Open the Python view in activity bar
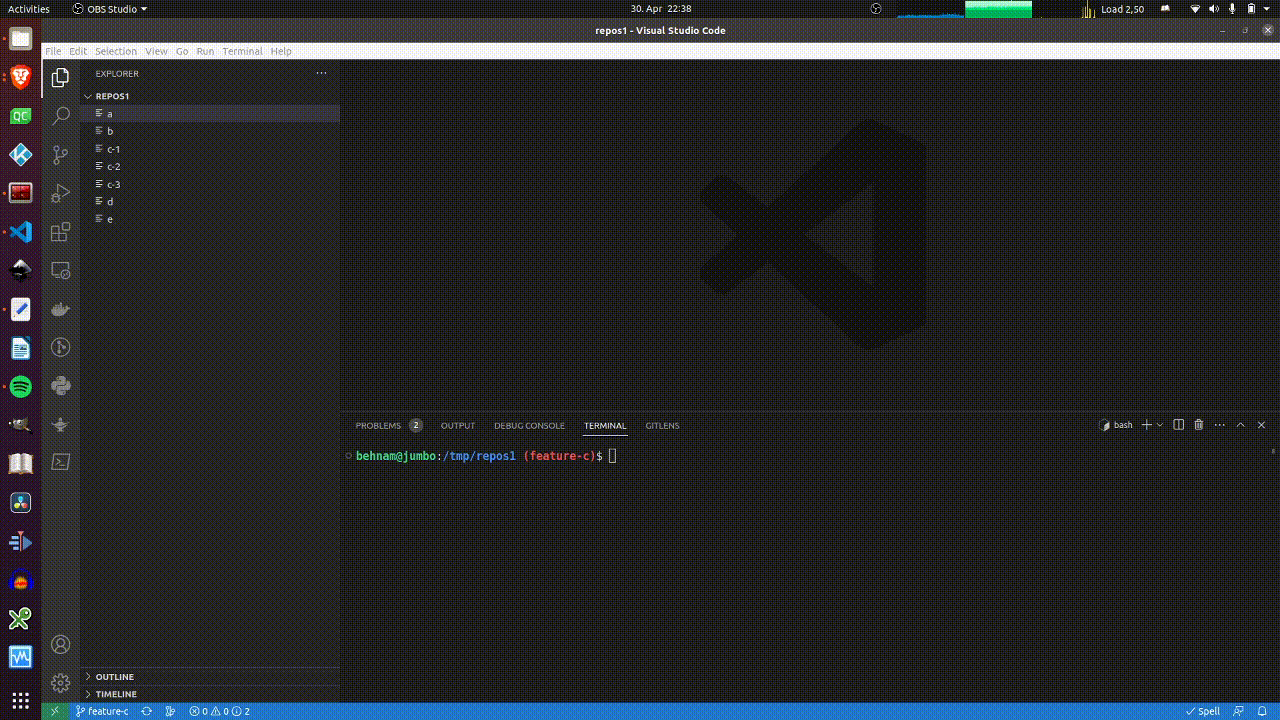 coord(60,386)
